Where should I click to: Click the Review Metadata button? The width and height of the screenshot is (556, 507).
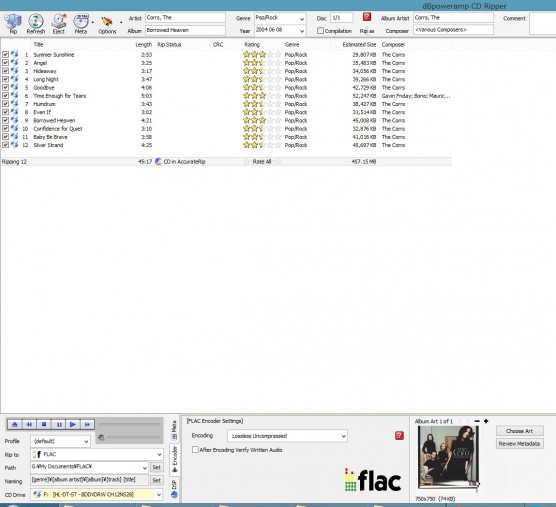(519, 444)
